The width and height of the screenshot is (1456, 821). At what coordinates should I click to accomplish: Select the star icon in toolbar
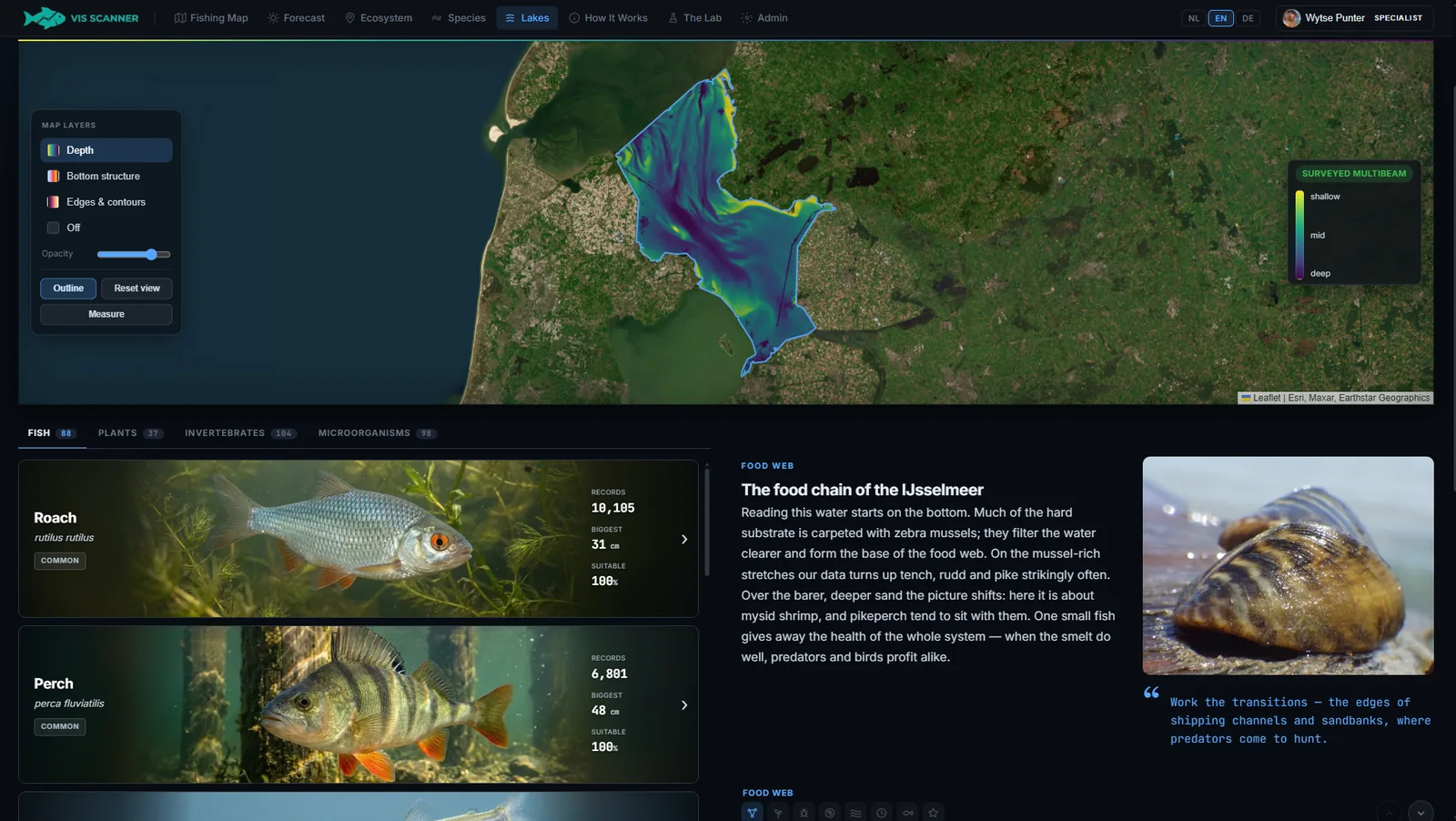coord(933,813)
